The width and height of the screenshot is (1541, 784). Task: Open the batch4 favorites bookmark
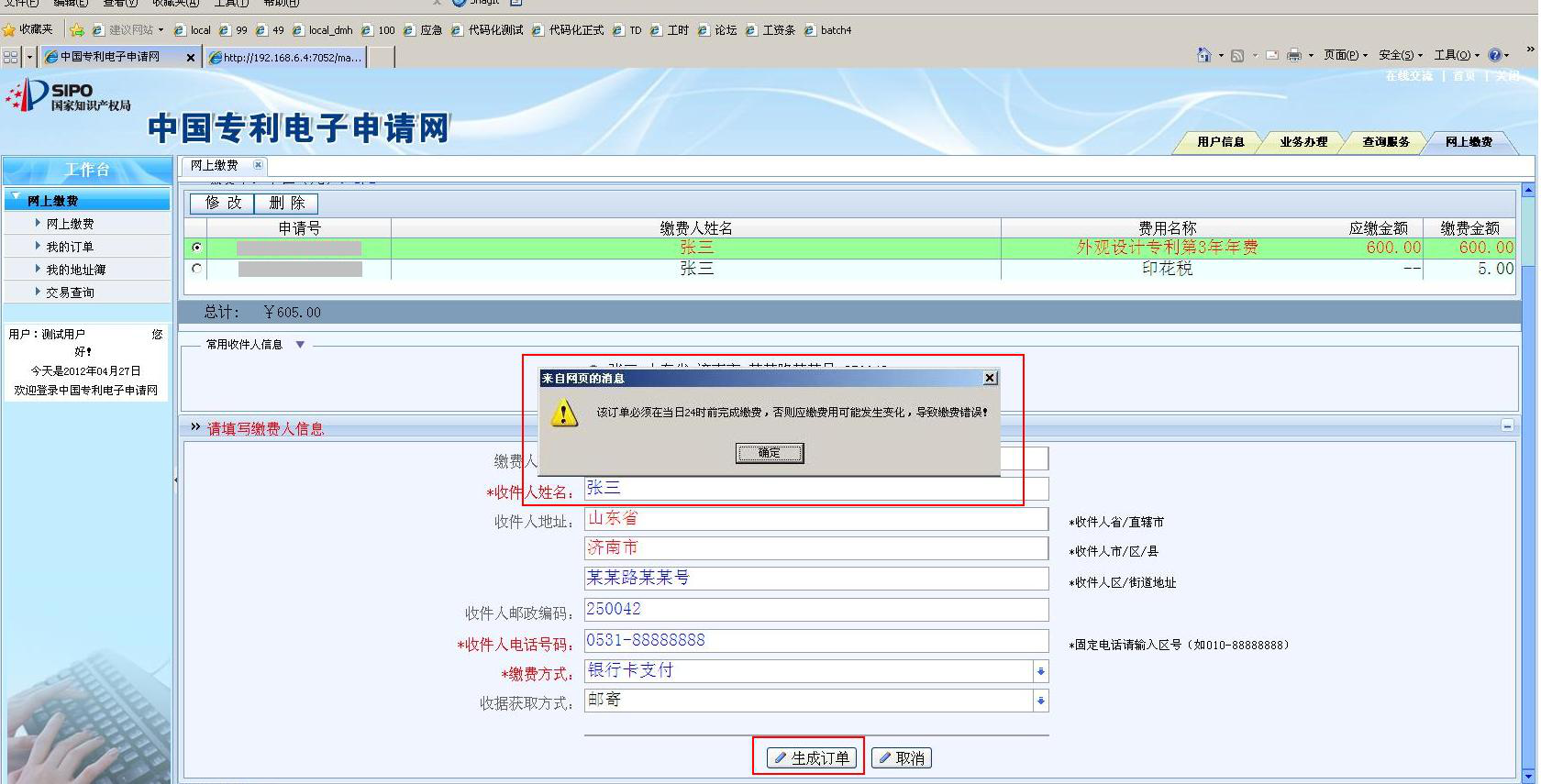(x=827, y=30)
